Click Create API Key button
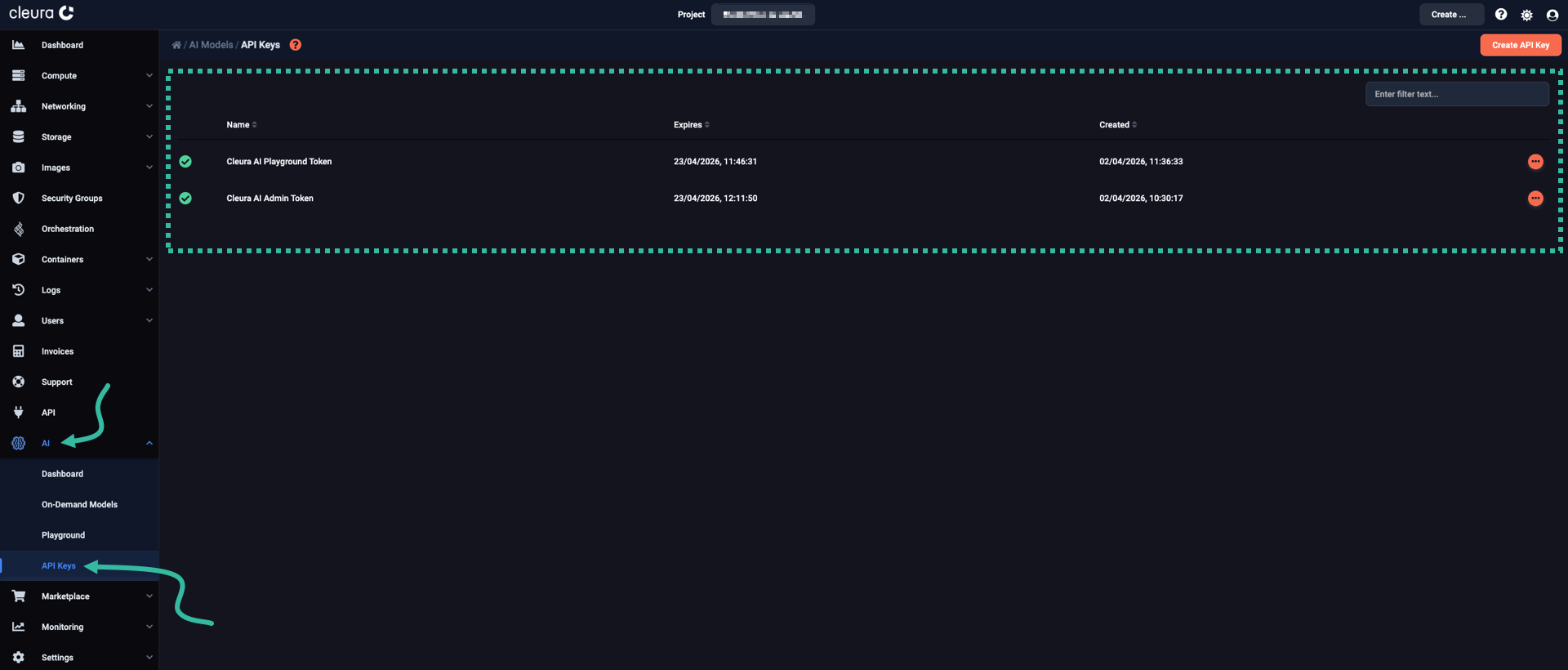The width and height of the screenshot is (1568, 670). tap(1521, 45)
